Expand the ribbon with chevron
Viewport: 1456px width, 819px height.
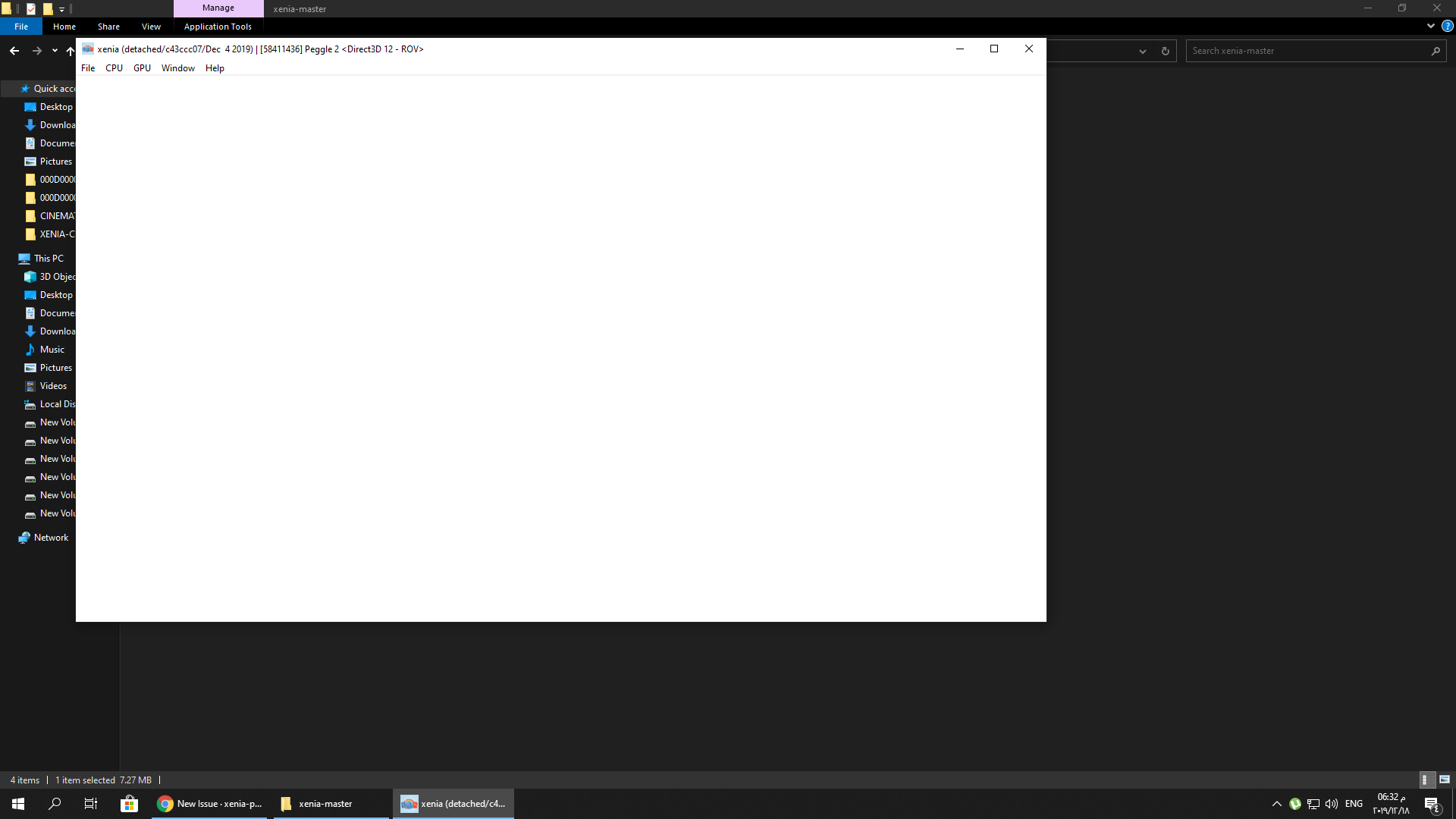point(1430,26)
